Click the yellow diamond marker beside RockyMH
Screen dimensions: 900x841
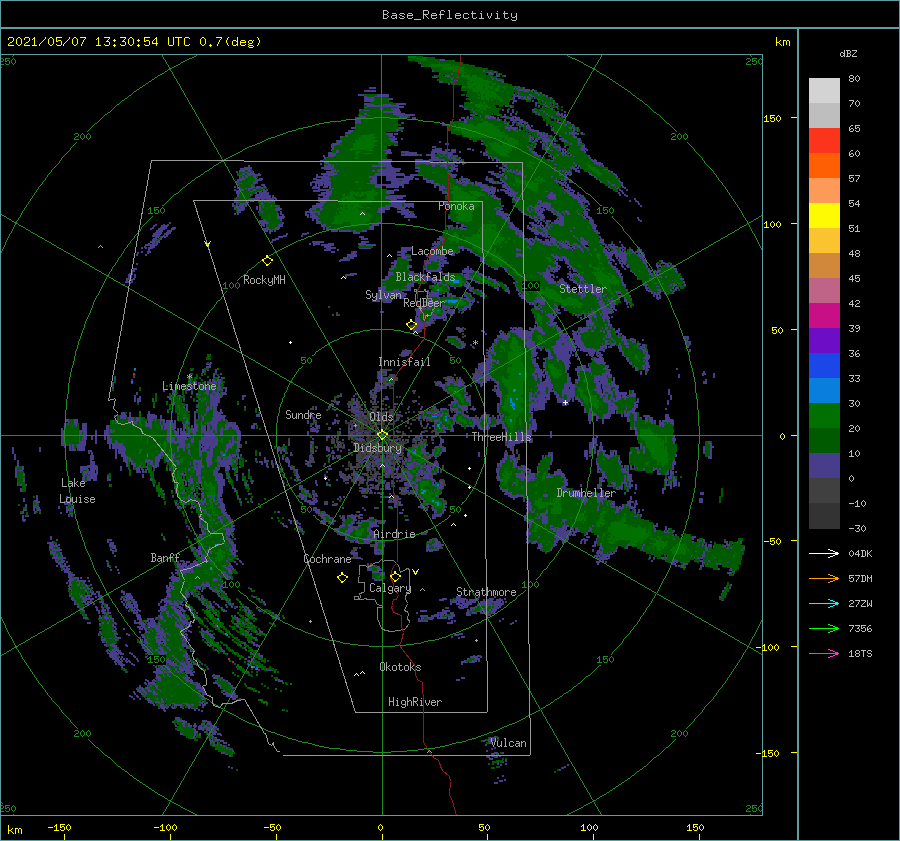coord(267,261)
